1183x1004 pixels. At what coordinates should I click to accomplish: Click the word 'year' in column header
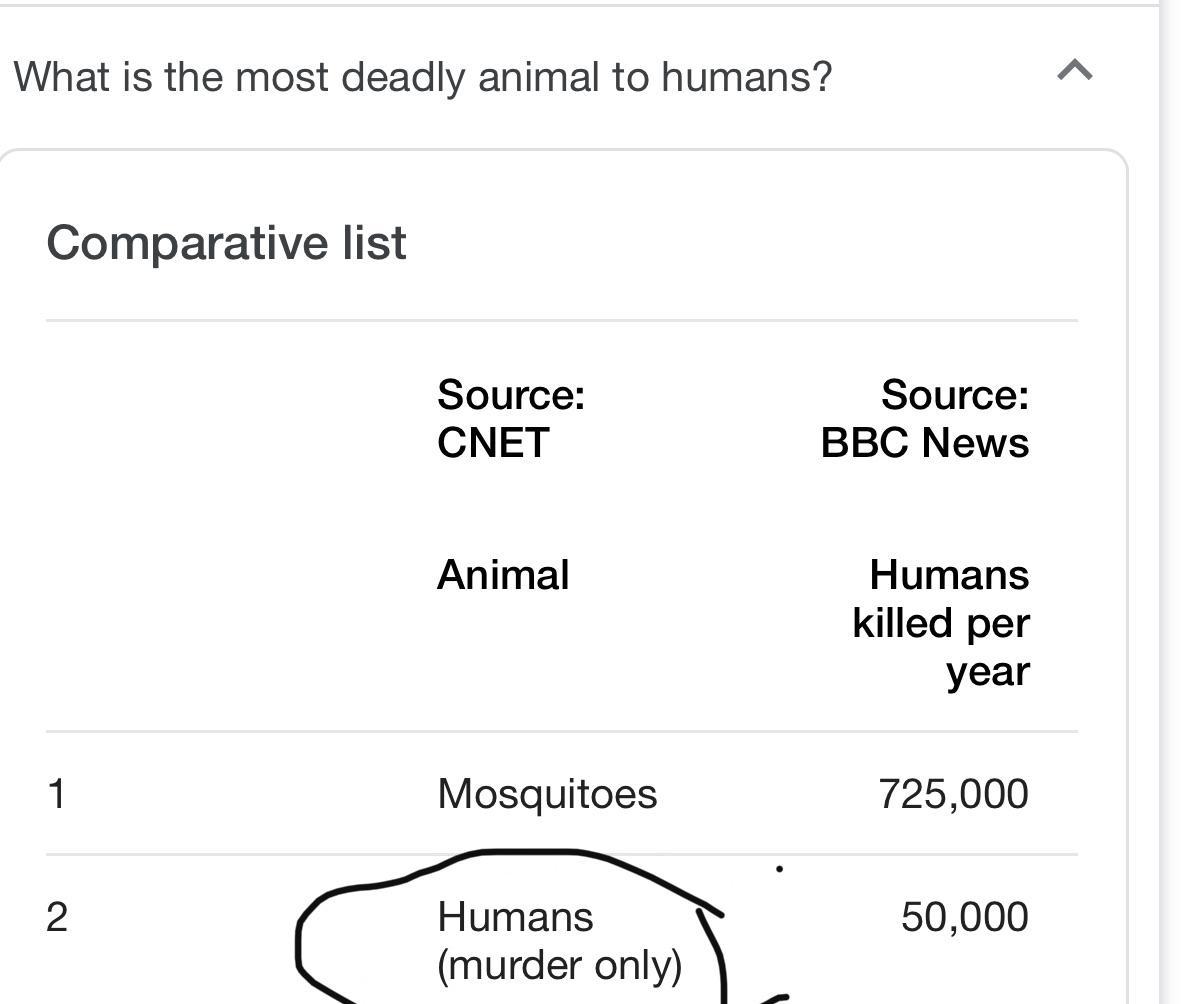tap(987, 670)
